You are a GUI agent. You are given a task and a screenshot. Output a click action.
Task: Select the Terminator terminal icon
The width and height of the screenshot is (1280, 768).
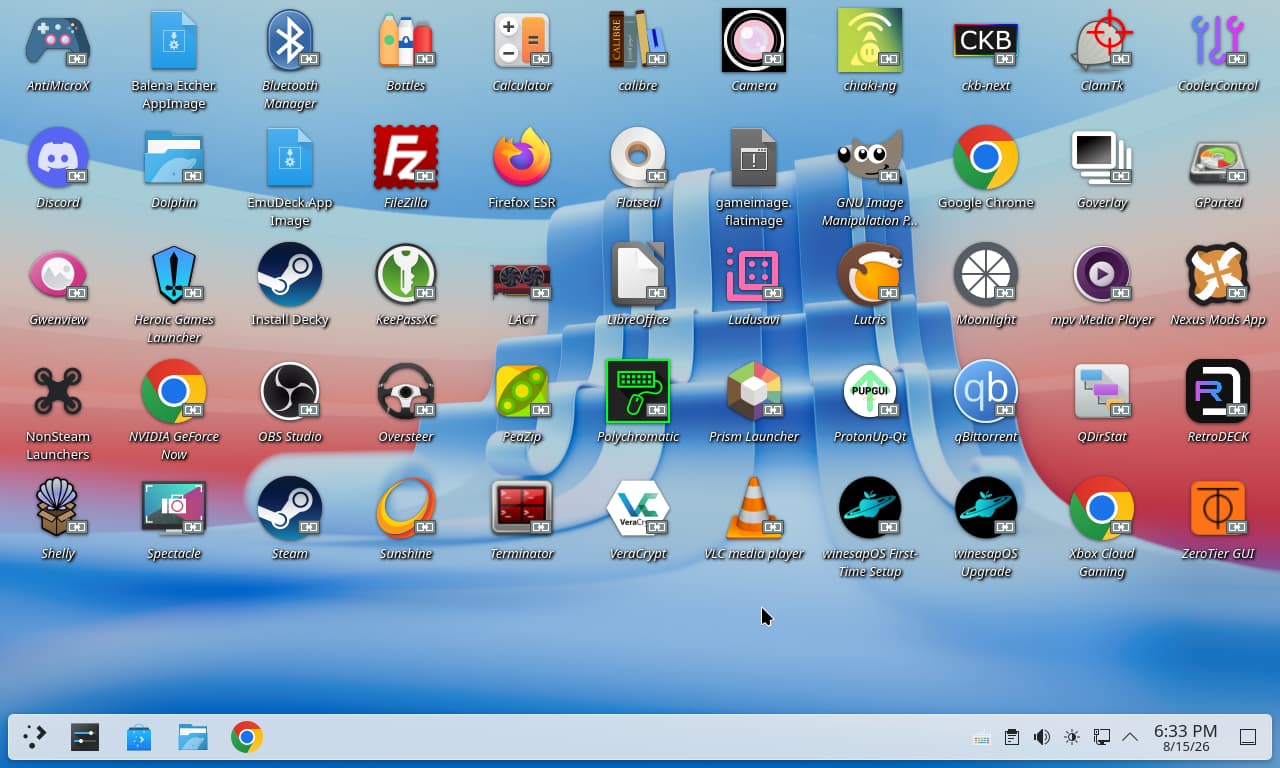click(x=522, y=509)
